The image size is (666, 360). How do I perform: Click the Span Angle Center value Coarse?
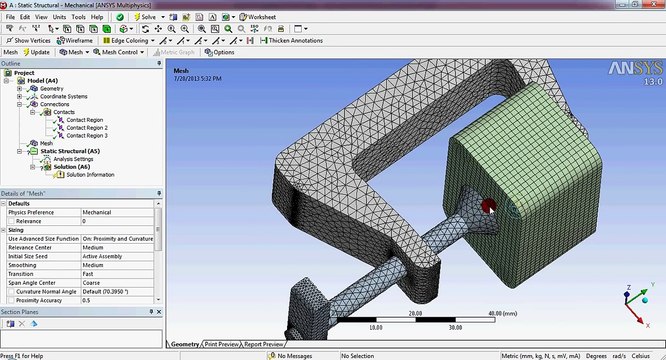click(x=117, y=283)
